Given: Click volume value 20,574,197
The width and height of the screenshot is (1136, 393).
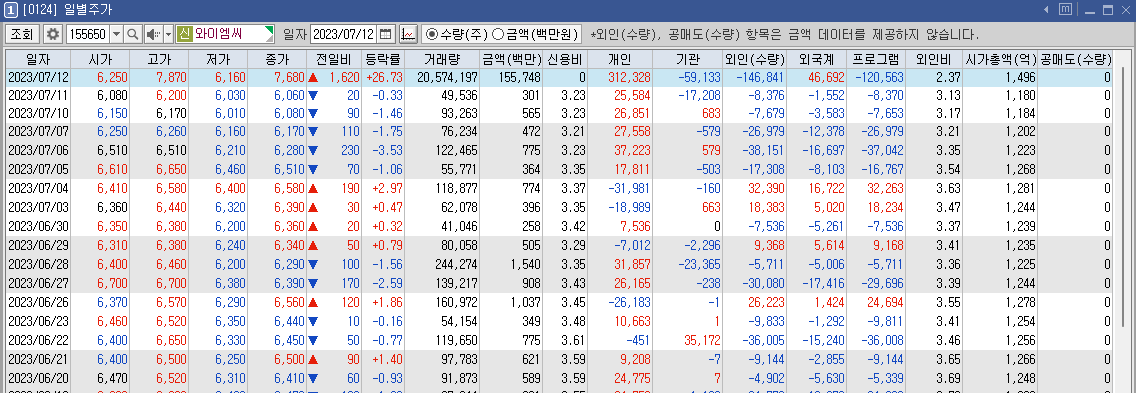Looking at the screenshot, I should click(x=447, y=77).
